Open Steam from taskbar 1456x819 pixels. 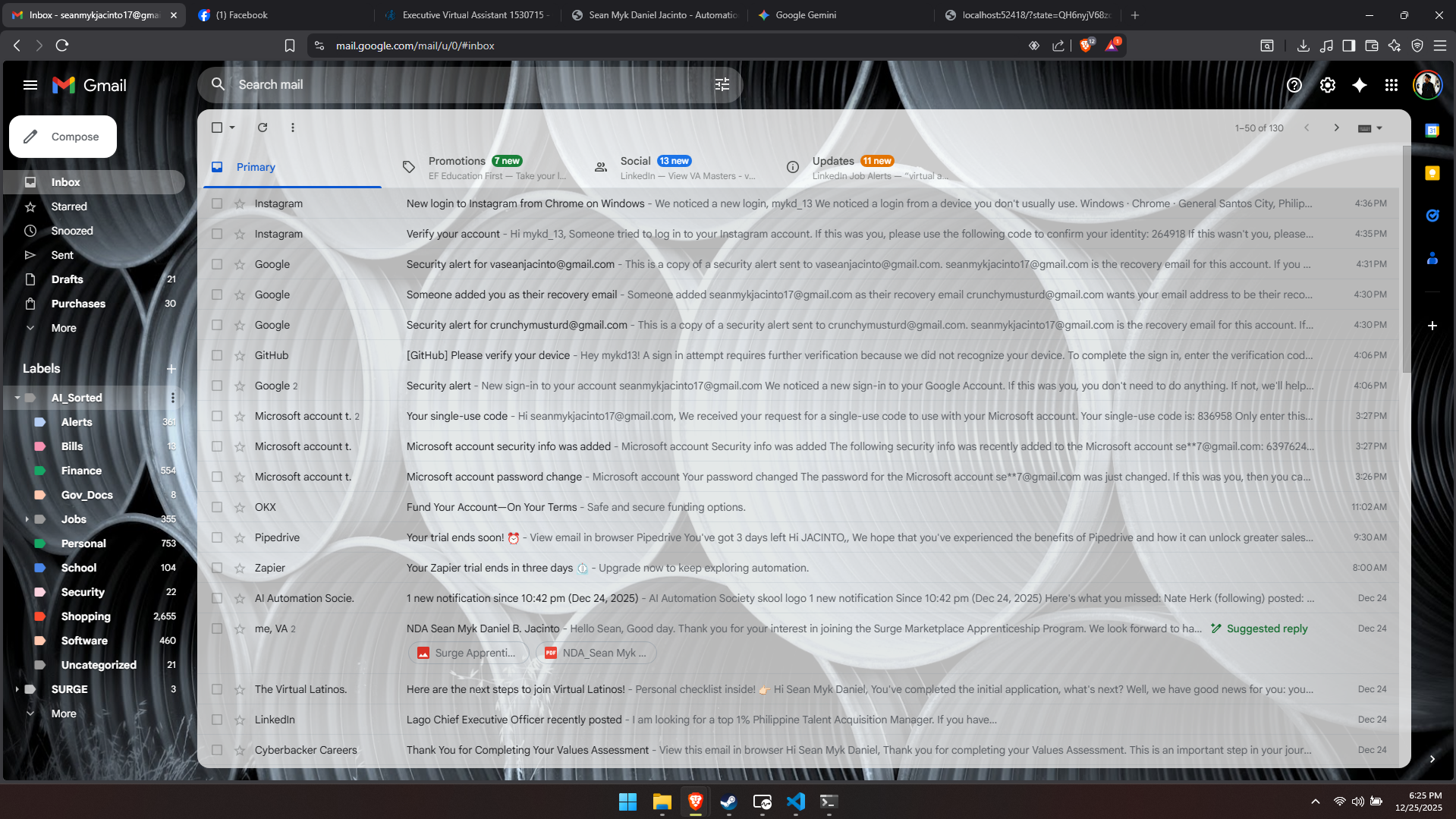pos(728,802)
